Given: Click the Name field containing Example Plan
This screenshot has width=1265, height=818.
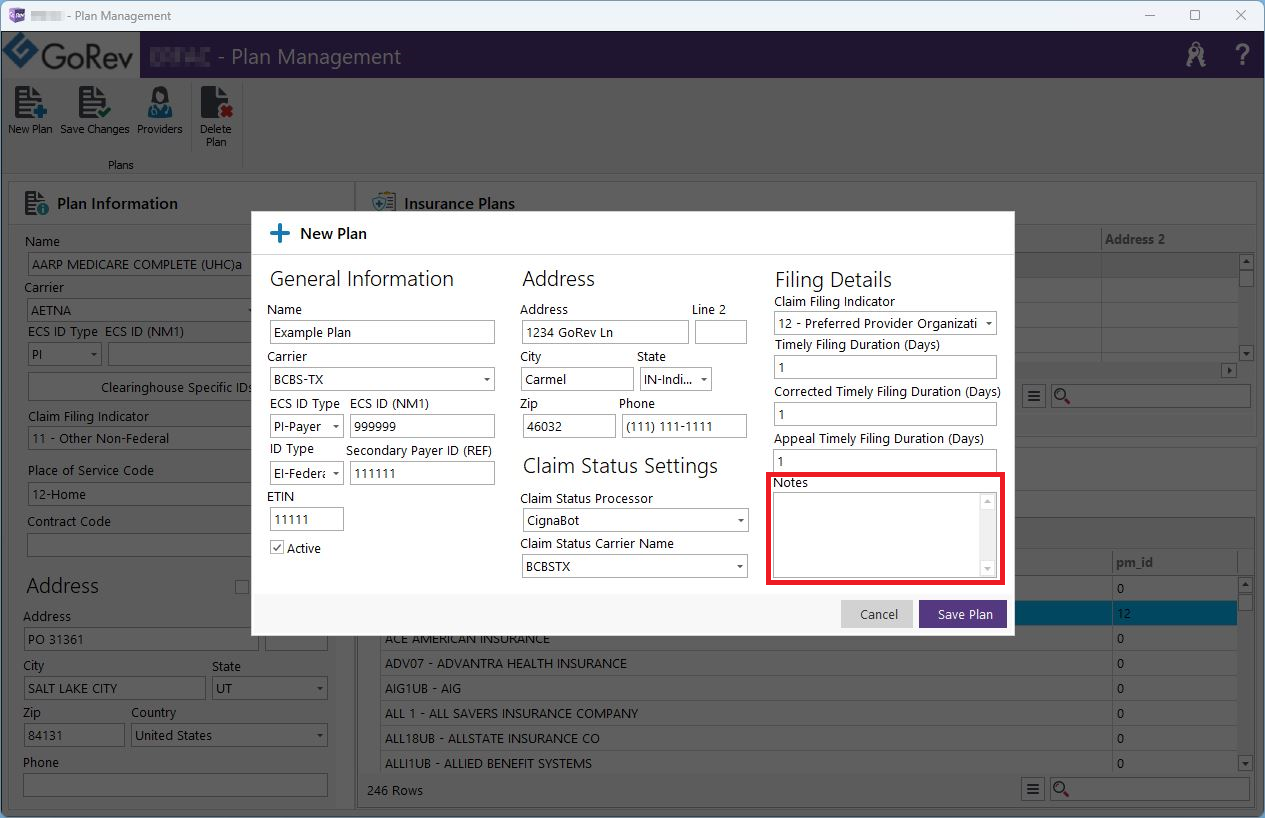Looking at the screenshot, I should [382, 332].
